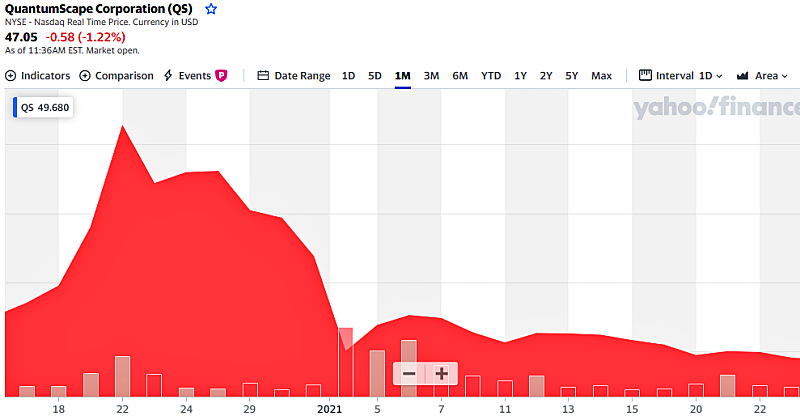The width and height of the screenshot is (800, 419).
Task: Switch to the 5D time range
Action: tap(375, 76)
